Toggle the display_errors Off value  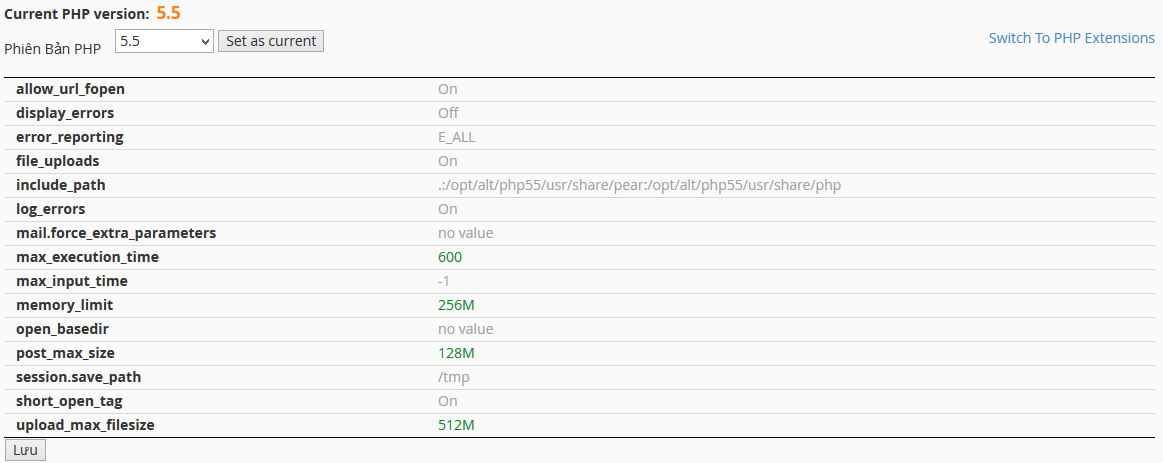(x=448, y=113)
